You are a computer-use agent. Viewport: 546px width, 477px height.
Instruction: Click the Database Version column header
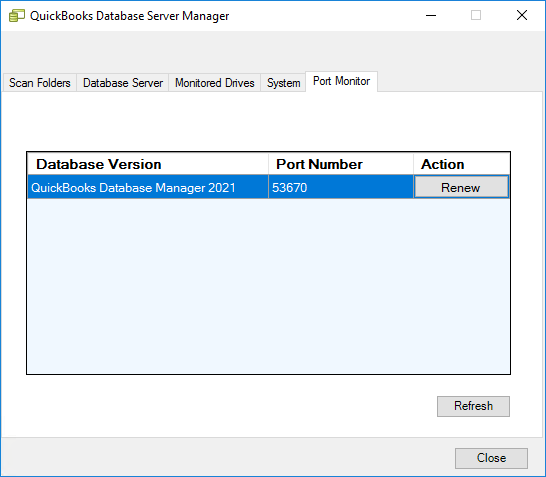(148, 164)
